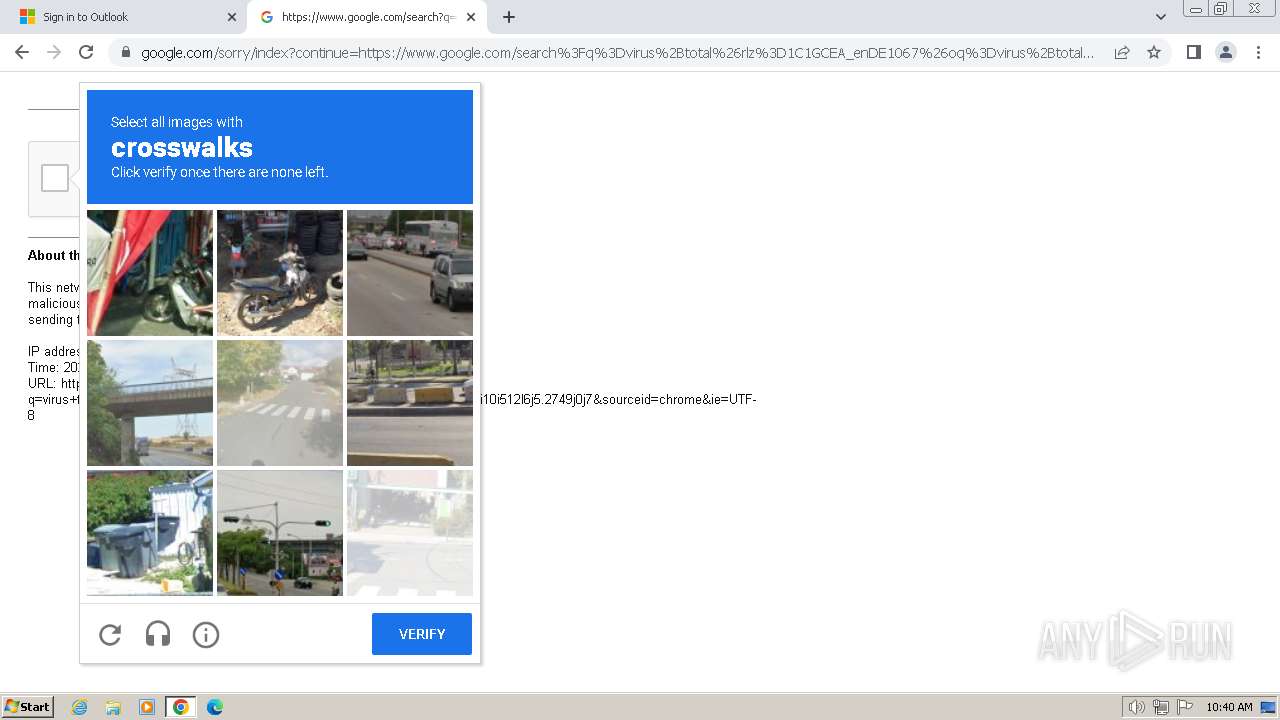Minimize the Chrome window

pyautogui.click(x=1195, y=9)
